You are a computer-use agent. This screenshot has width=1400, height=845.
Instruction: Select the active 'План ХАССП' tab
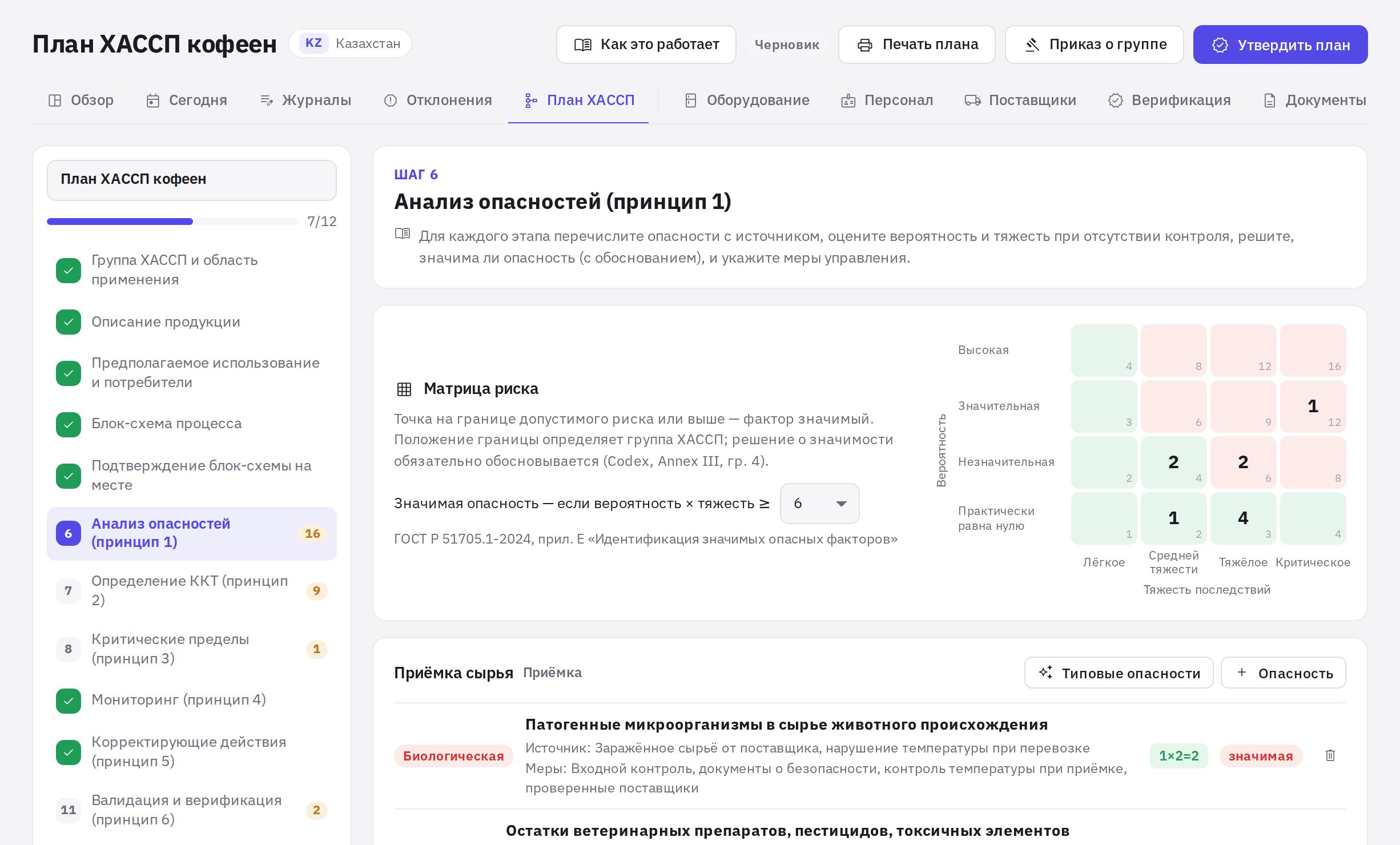coord(579,100)
